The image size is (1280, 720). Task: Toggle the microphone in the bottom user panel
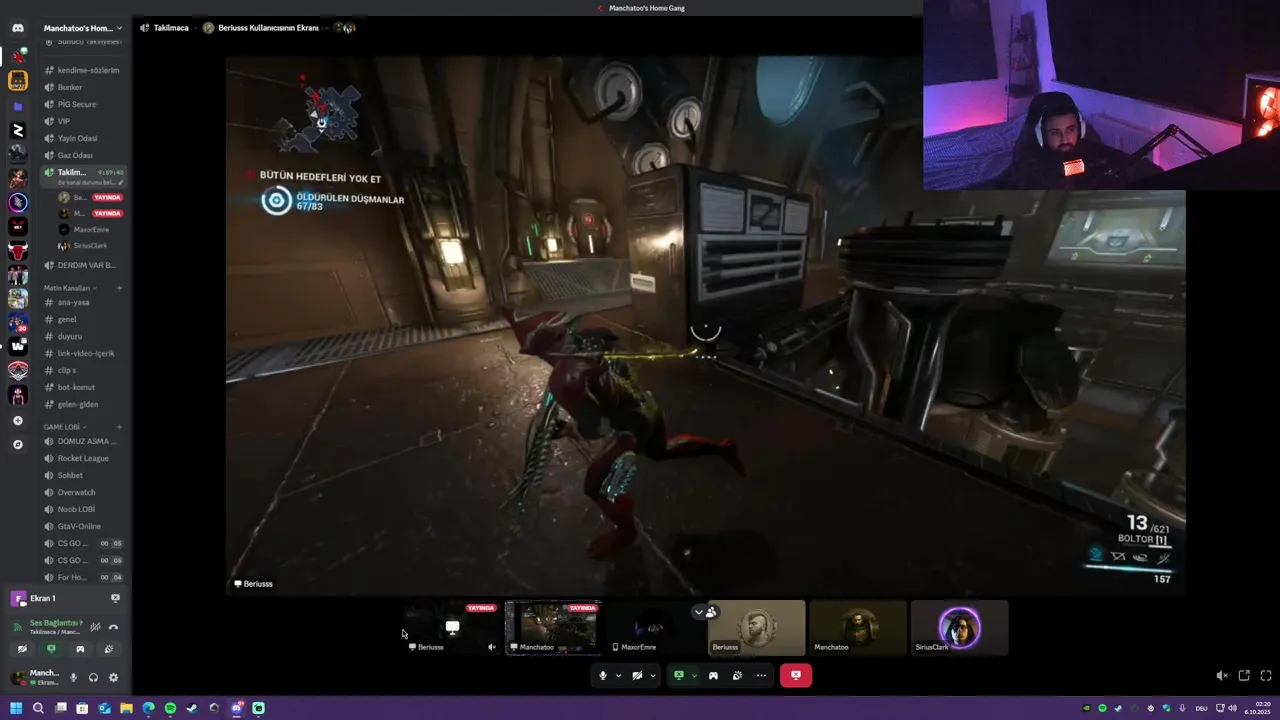coord(73,677)
